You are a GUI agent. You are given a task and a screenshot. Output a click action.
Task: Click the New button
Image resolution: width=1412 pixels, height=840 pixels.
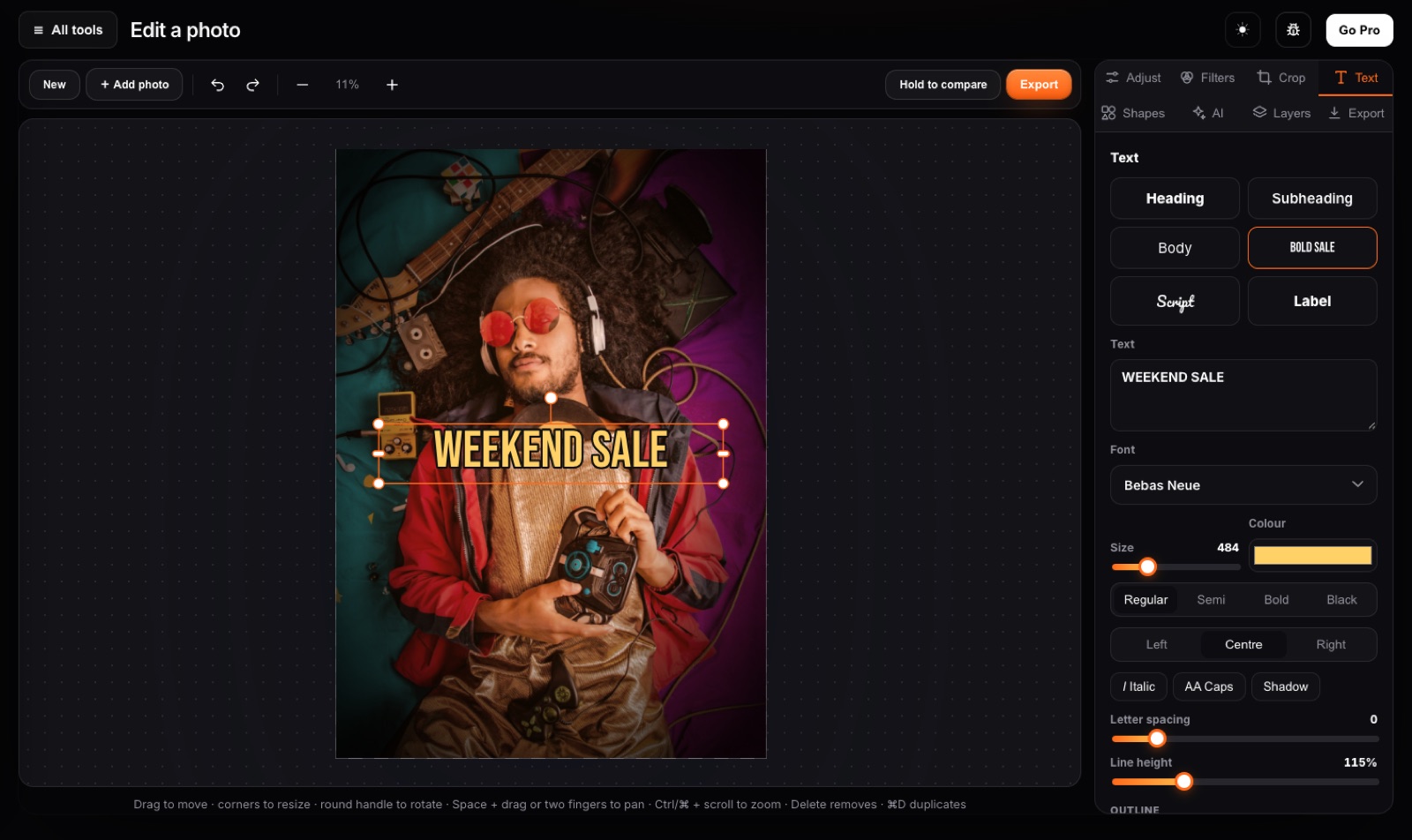click(55, 85)
